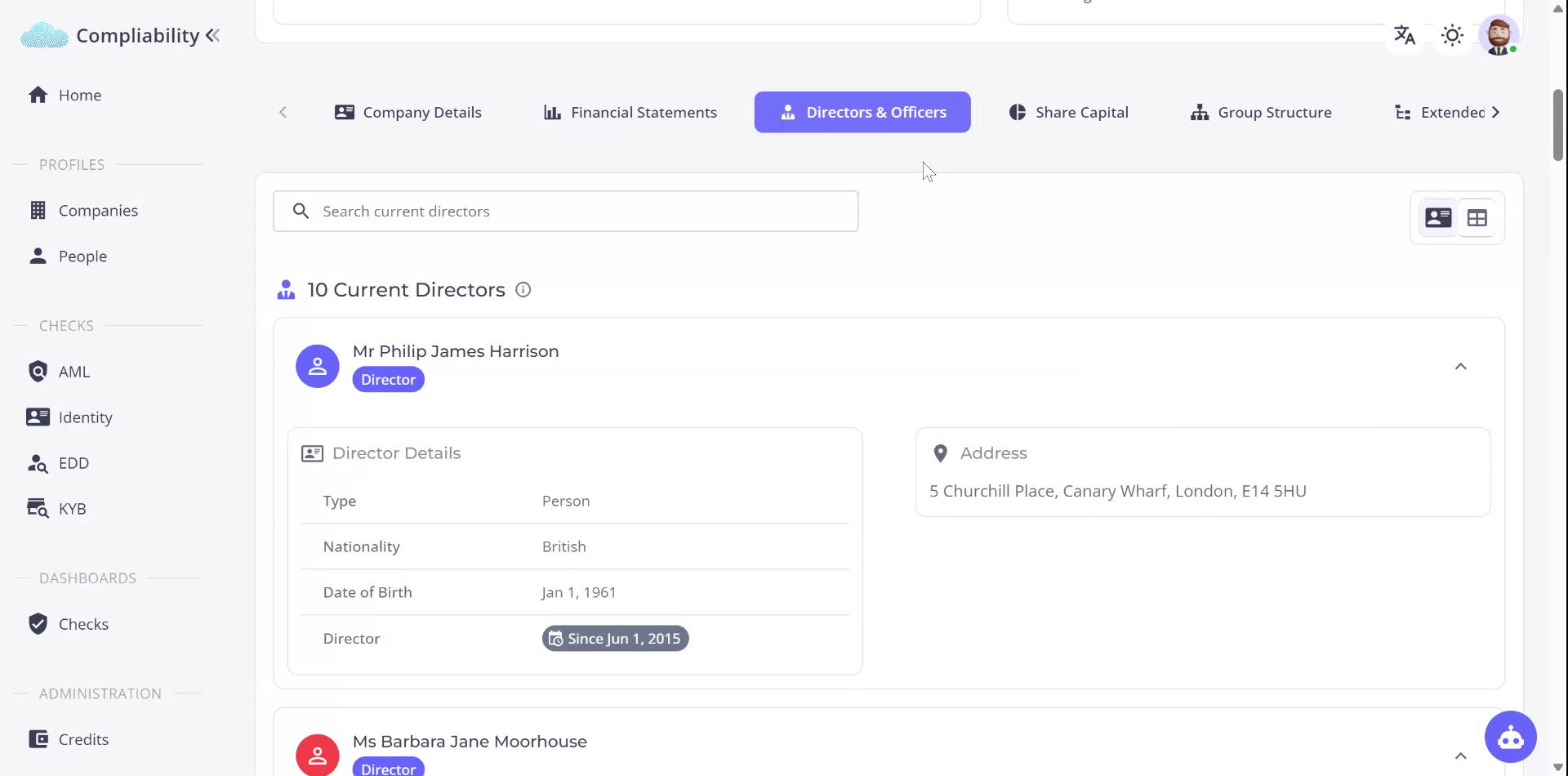This screenshot has height=776, width=1568.
Task: Open the chatbot assistant button
Action: coord(1510,737)
